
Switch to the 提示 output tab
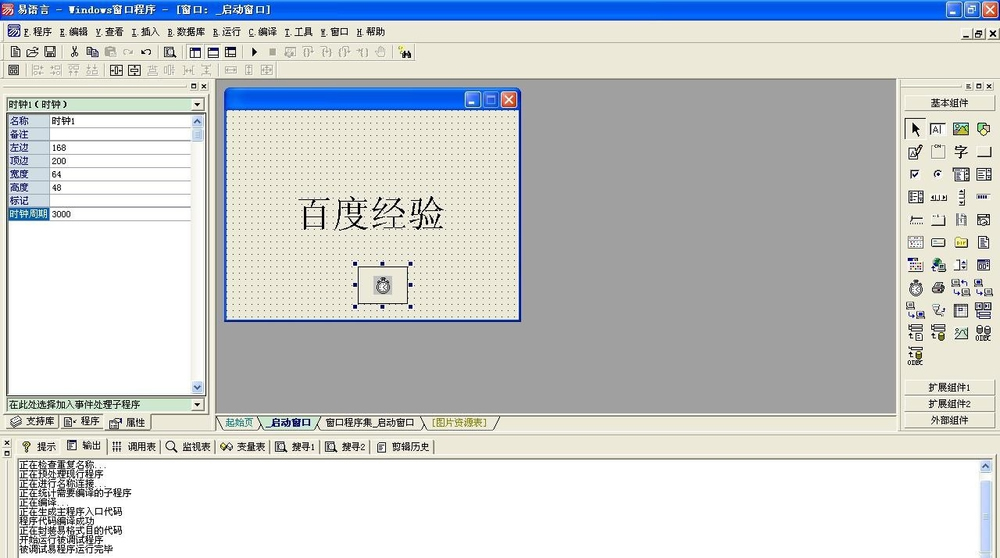pyautogui.click(x=39, y=446)
